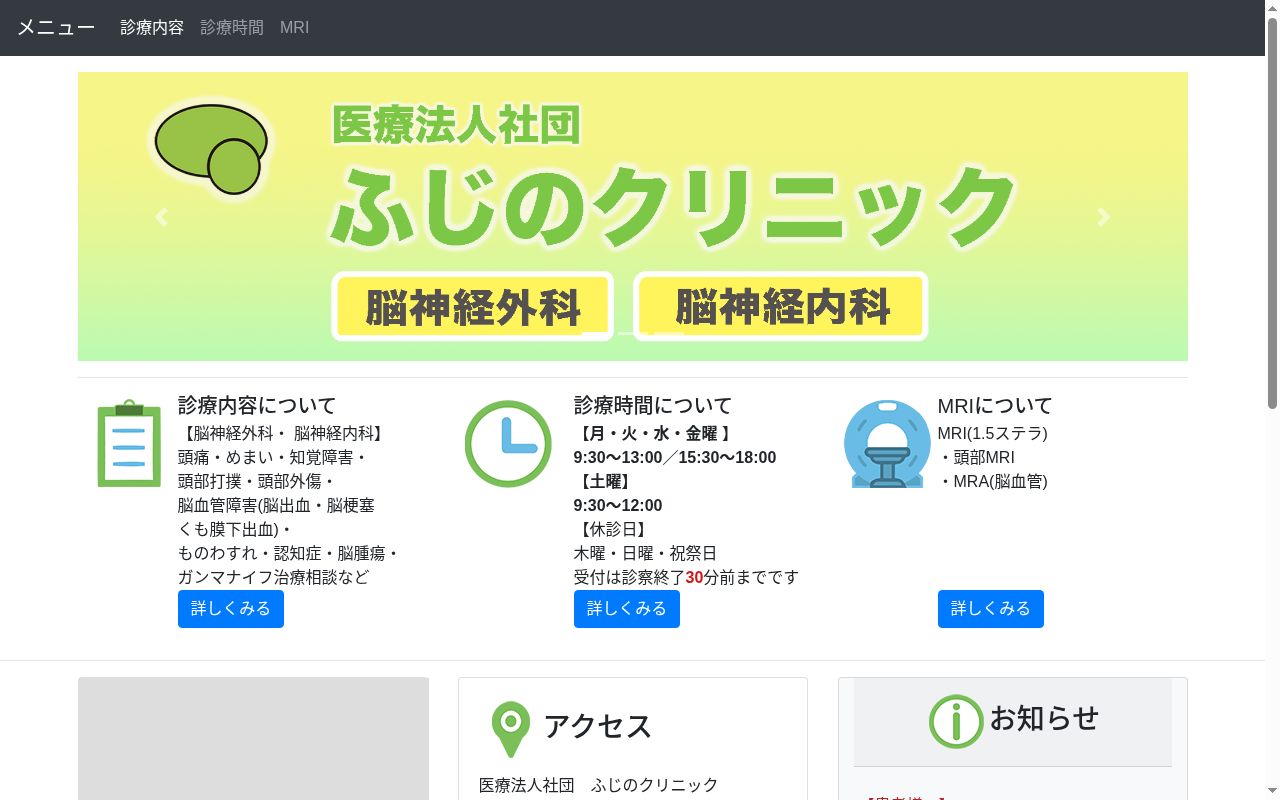Click the MRIについて heading
The width and height of the screenshot is (1280, 800).
995,405
